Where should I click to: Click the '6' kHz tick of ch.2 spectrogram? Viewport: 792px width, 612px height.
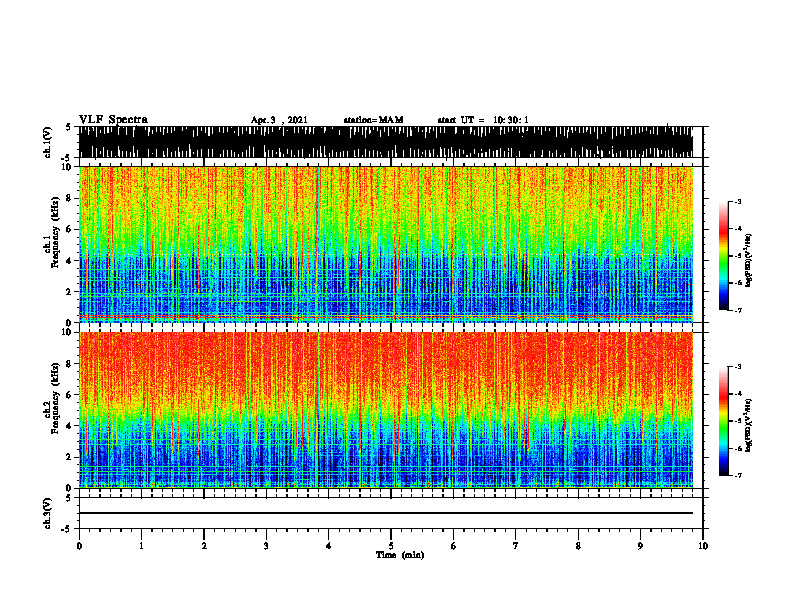click(x=69, y=395)
